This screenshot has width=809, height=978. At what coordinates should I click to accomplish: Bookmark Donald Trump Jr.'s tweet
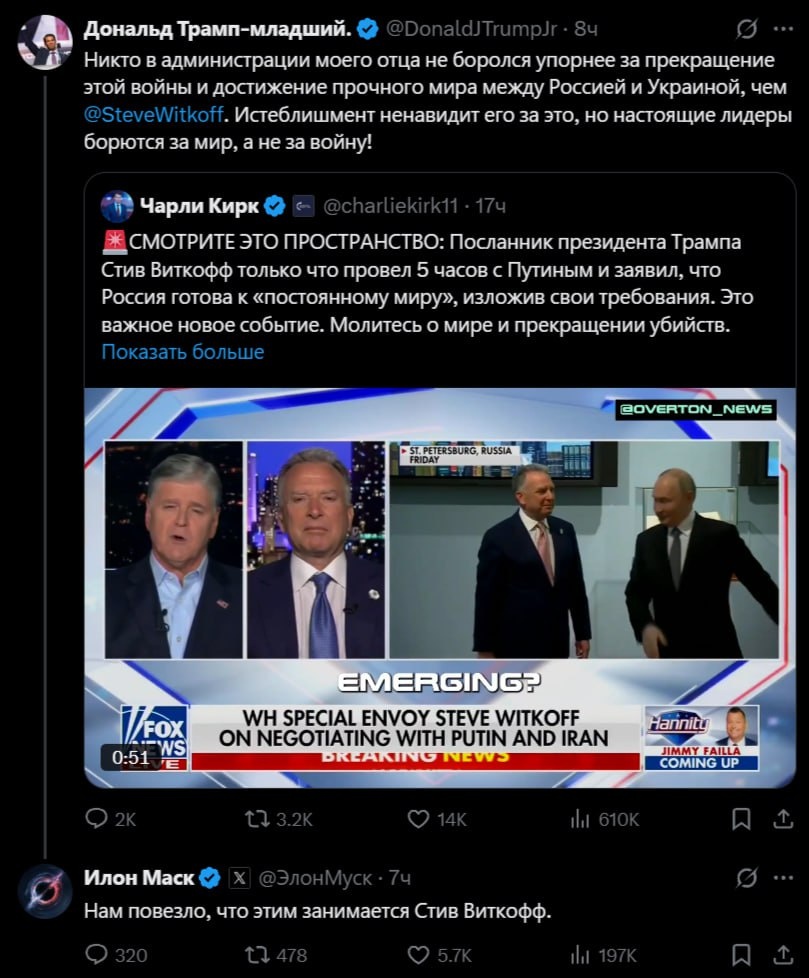point(741,819)
